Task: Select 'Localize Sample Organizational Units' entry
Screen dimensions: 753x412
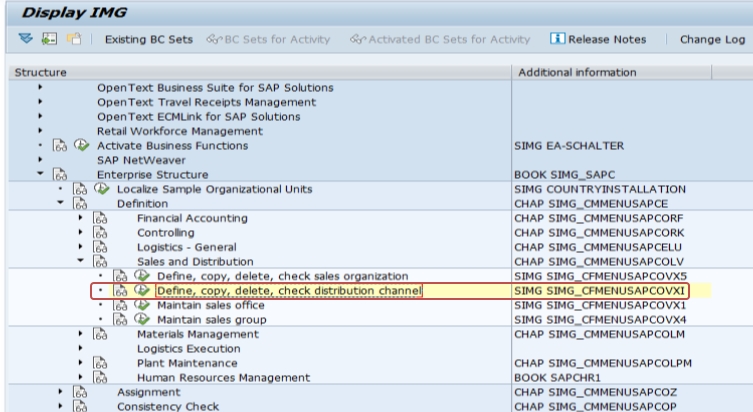Action: point(215,189)
